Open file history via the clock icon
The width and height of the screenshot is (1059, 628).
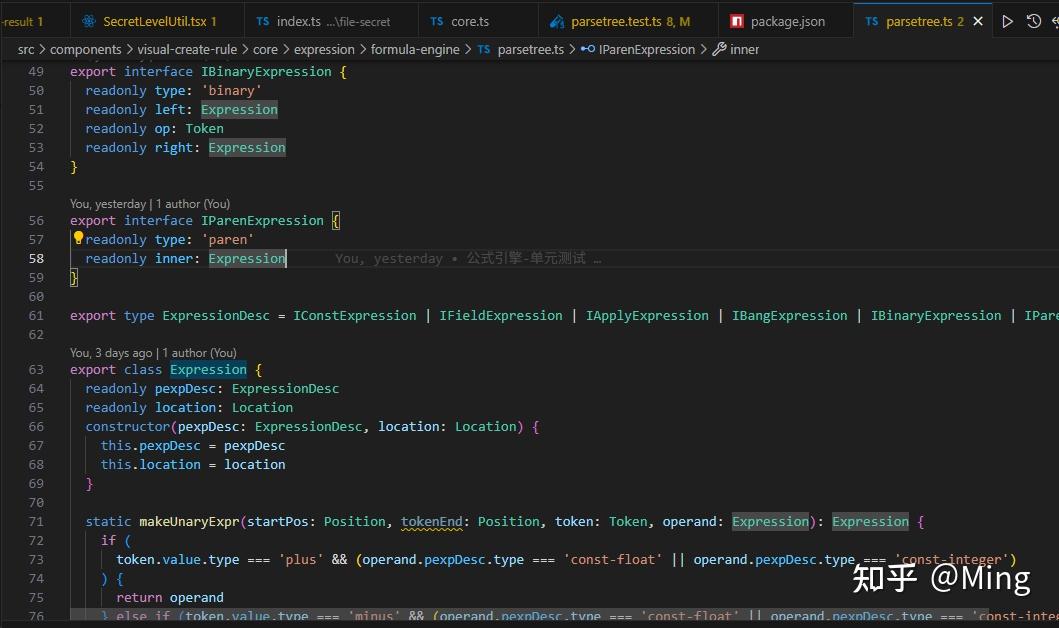point(1034,21)
